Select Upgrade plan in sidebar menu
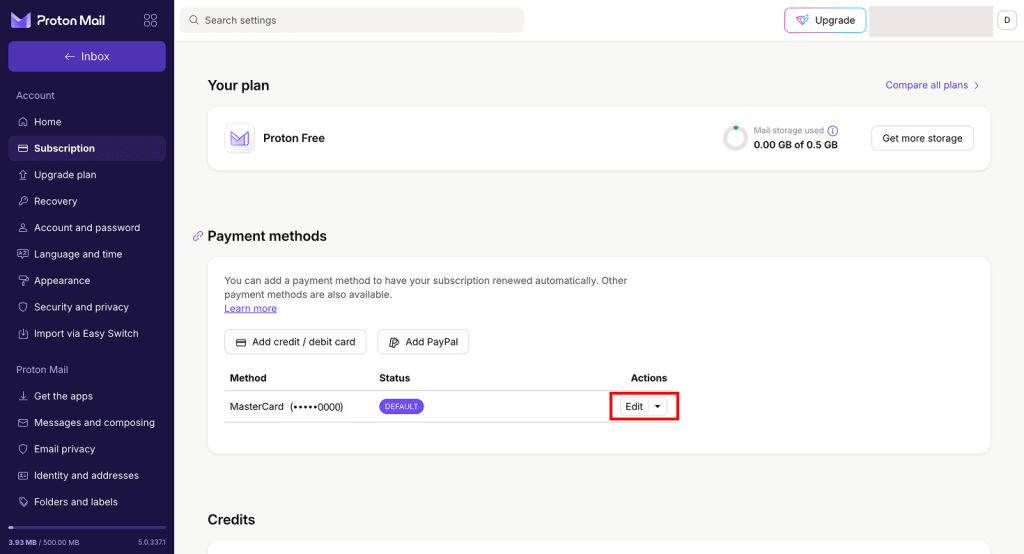The image size is (1024, 554). [x=65, y=175]
